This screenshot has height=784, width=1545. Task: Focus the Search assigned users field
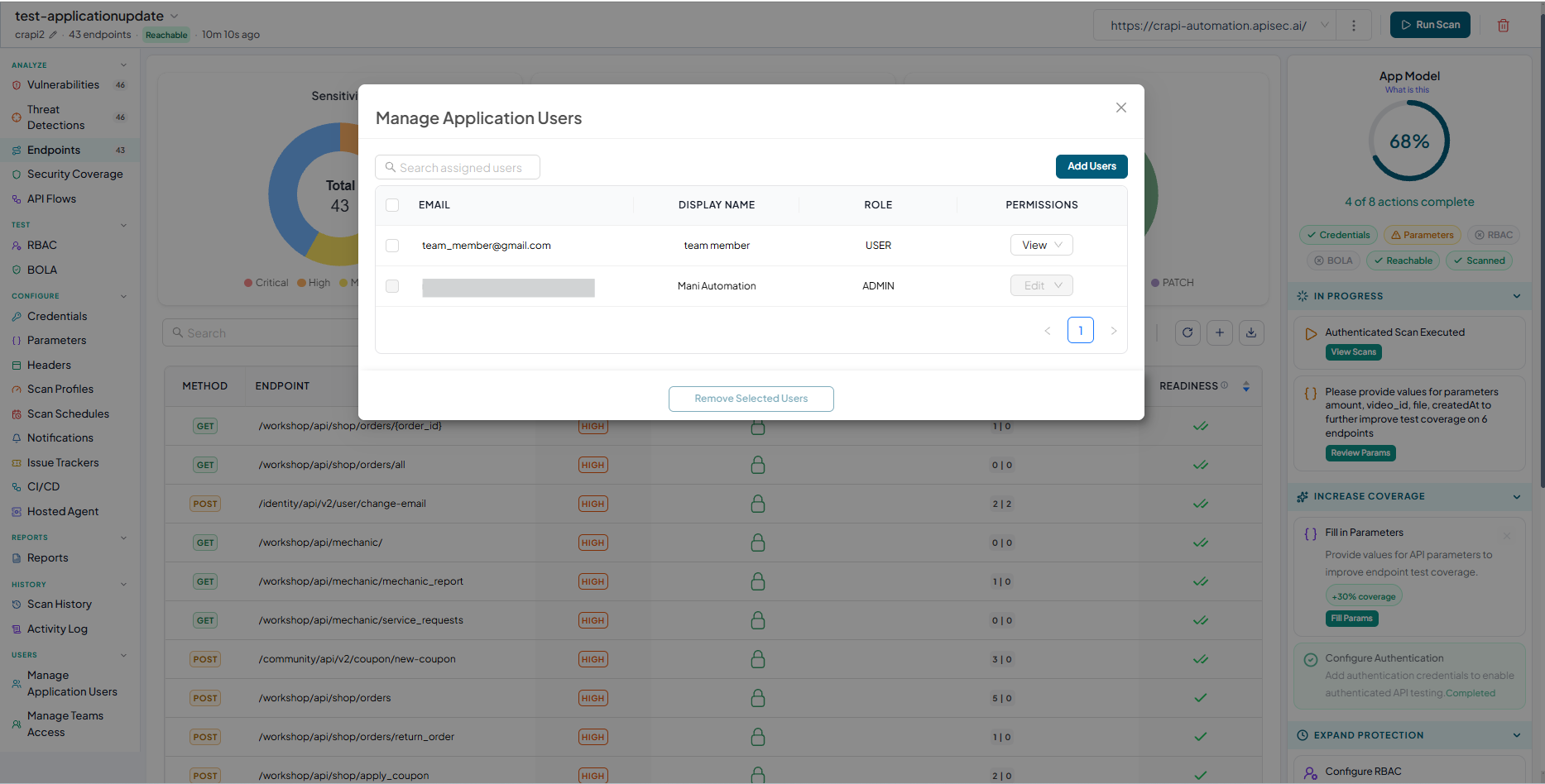coord(458,167)
